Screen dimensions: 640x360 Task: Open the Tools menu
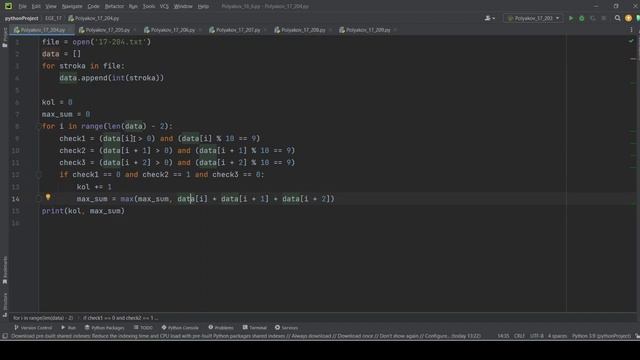coord(149,7)
